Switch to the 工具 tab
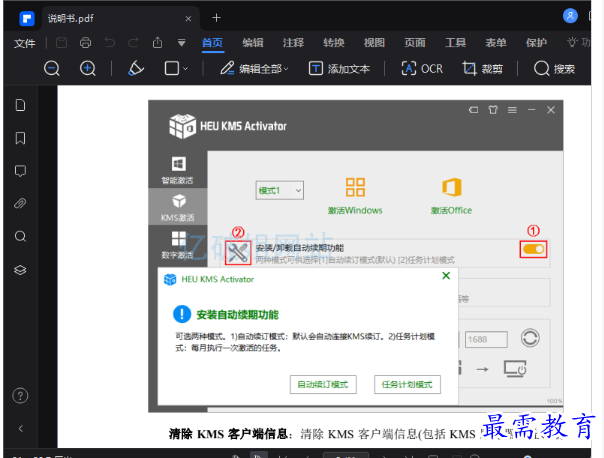 tap(455, 42)
